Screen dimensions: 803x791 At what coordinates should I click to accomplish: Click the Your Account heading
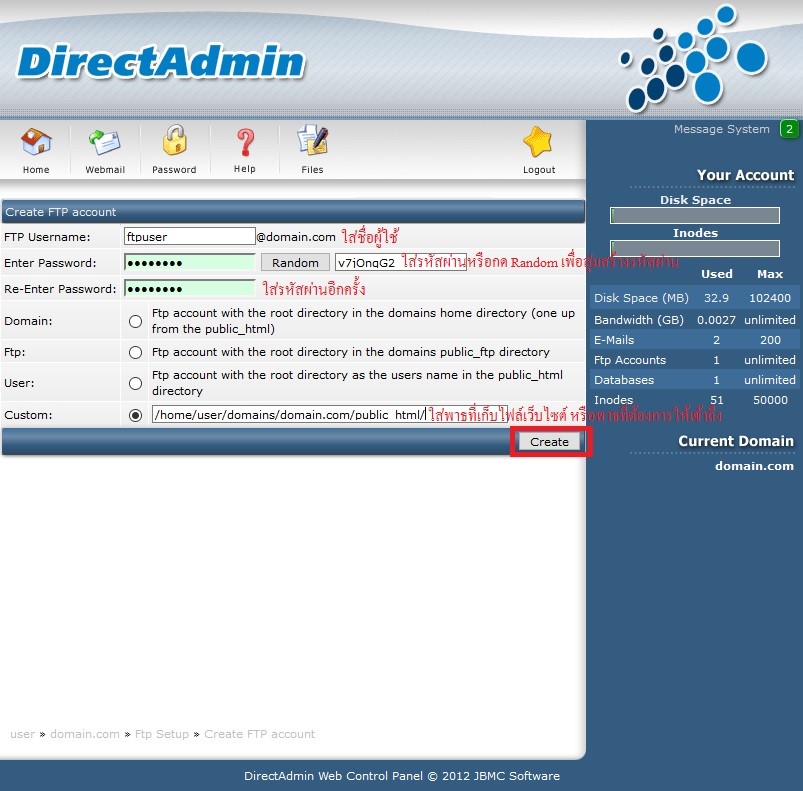coord(745,175)
